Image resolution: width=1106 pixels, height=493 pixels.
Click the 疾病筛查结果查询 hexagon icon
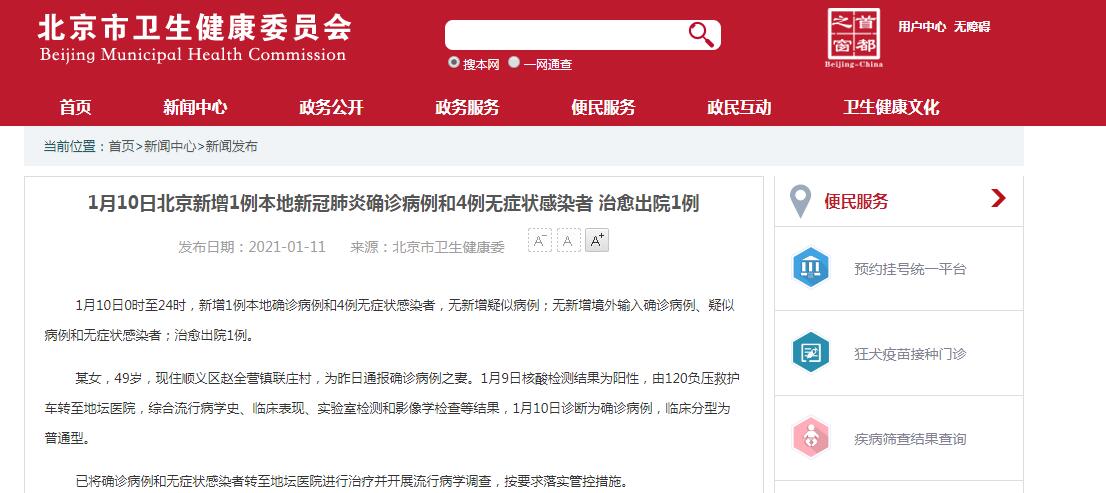tap(811, 438)
